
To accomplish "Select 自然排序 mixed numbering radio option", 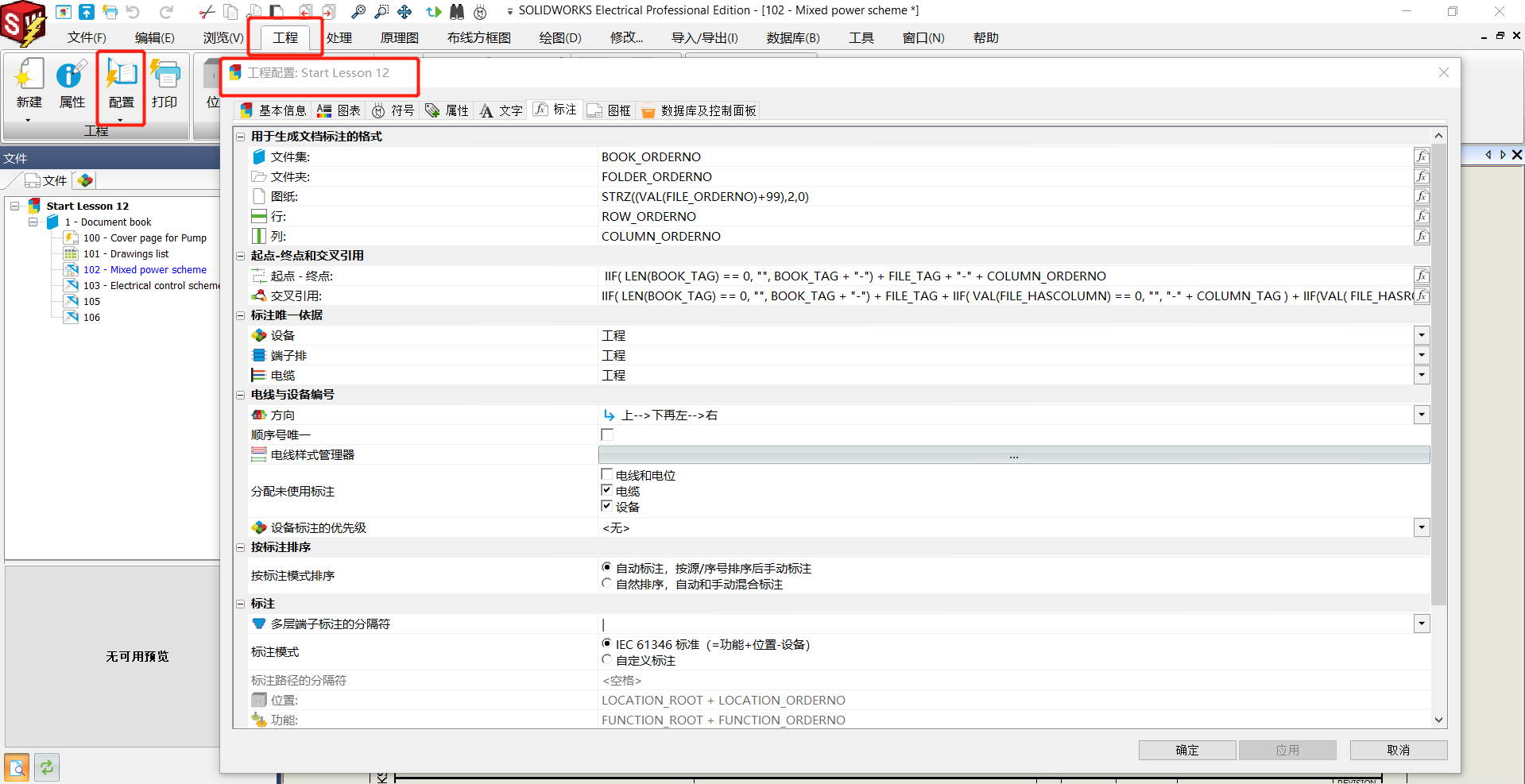I will 607,584.
